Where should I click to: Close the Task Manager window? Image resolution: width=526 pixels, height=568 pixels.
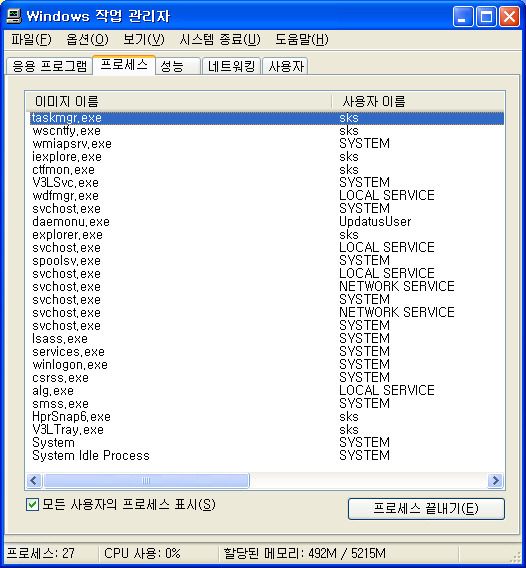(x=509, y=17)
